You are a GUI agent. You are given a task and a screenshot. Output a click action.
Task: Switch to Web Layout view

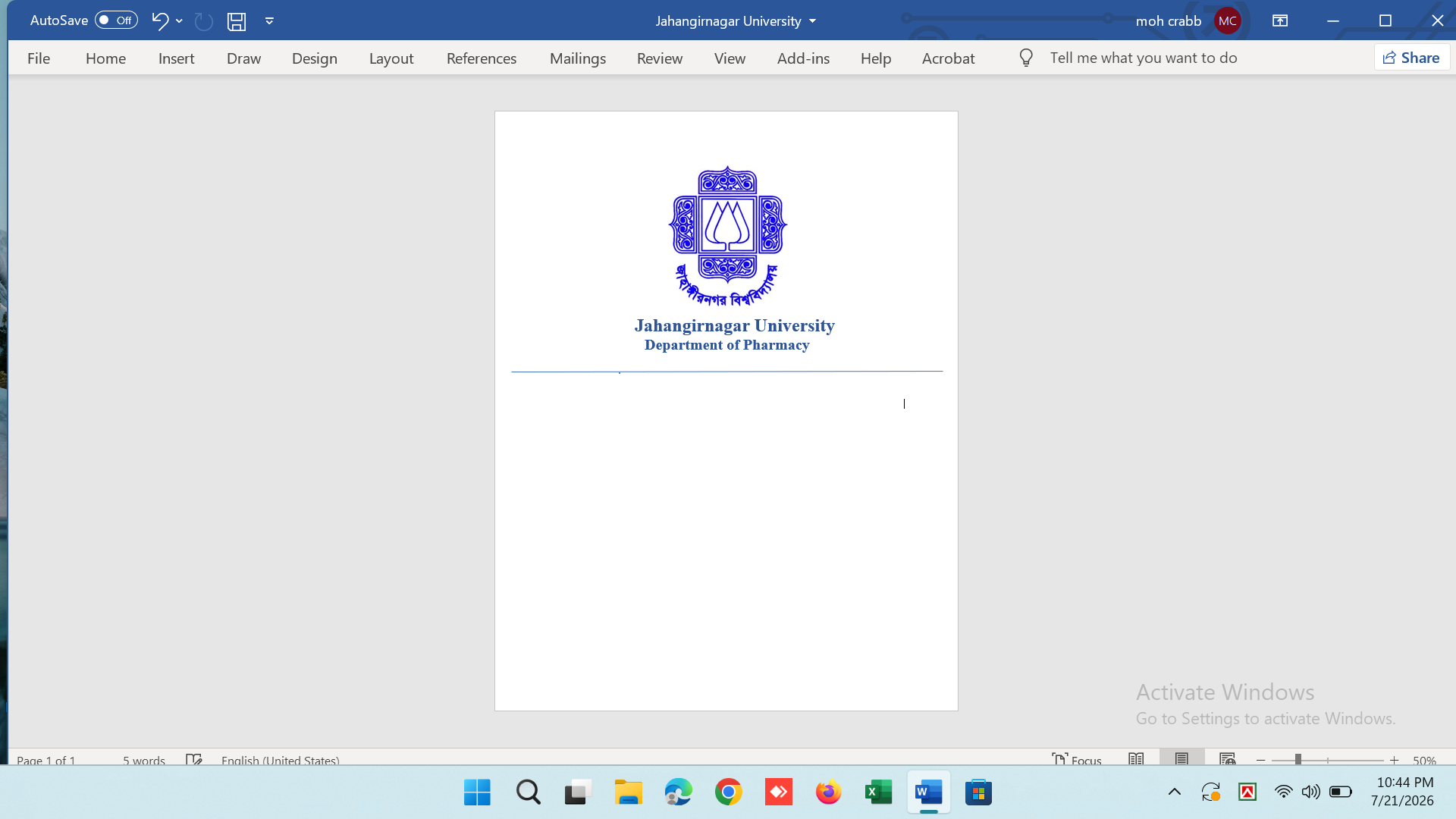tap(1228, 759)
